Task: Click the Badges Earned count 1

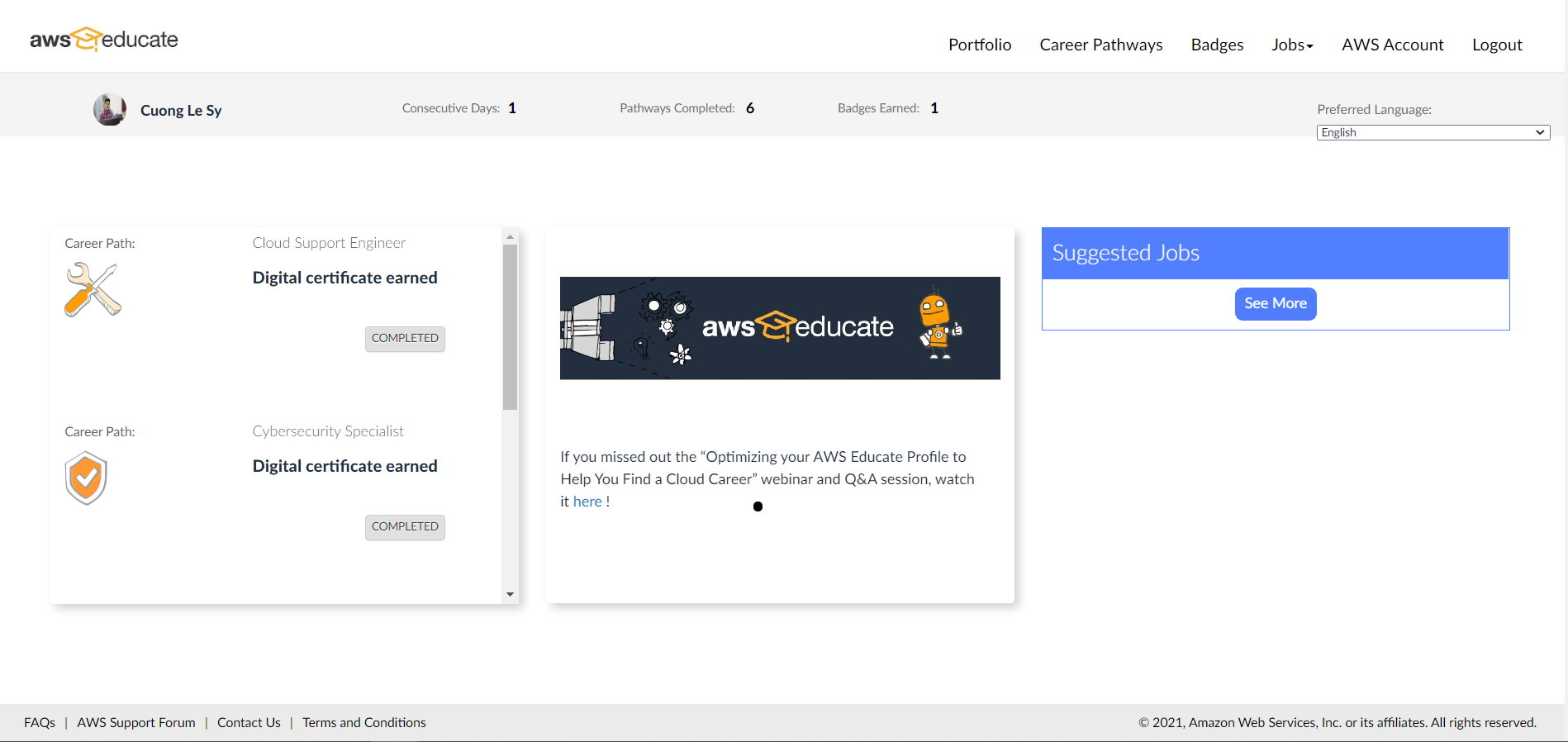Action: (934, 108)
